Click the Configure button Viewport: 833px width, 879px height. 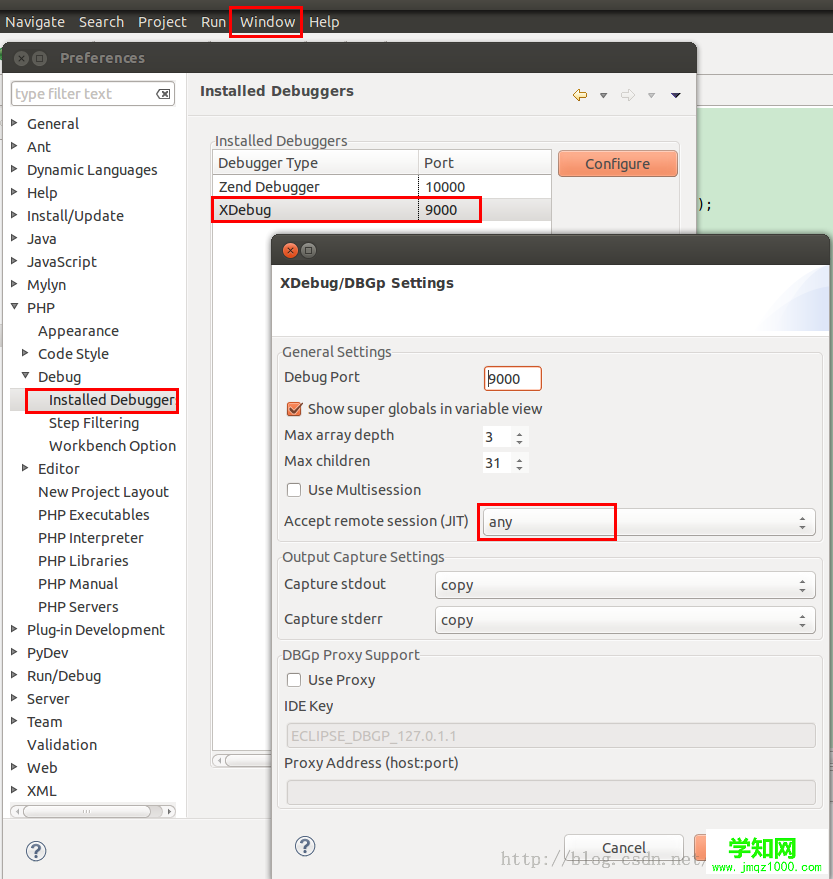point(618,164)
